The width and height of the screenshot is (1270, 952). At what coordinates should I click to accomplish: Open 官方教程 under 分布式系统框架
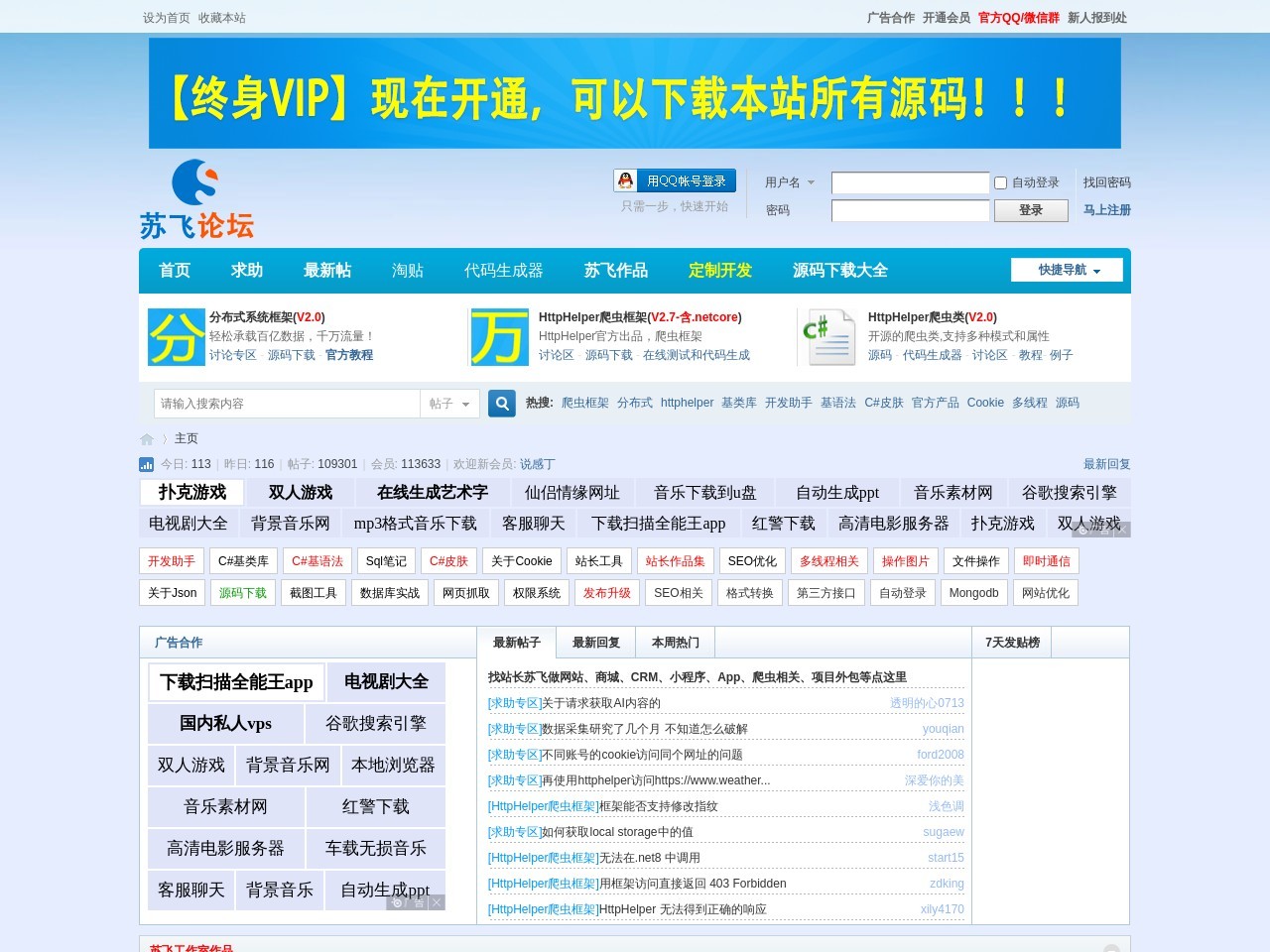349,355
